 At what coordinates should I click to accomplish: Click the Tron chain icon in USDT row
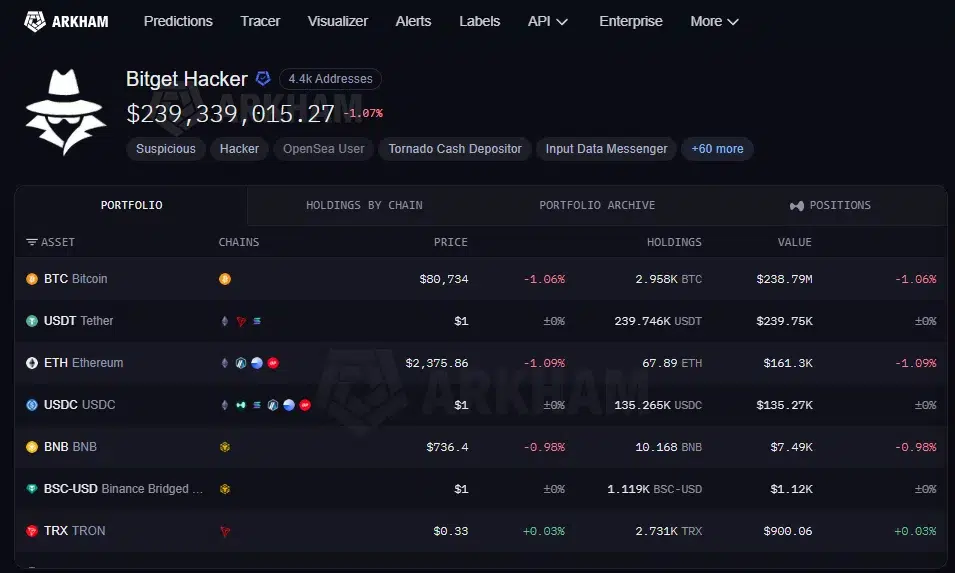241,321
